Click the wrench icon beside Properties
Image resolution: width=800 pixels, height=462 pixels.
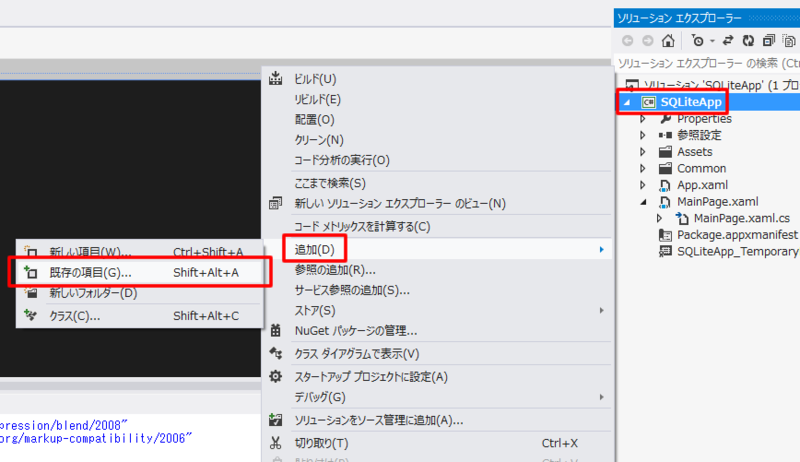coord(665,119)
